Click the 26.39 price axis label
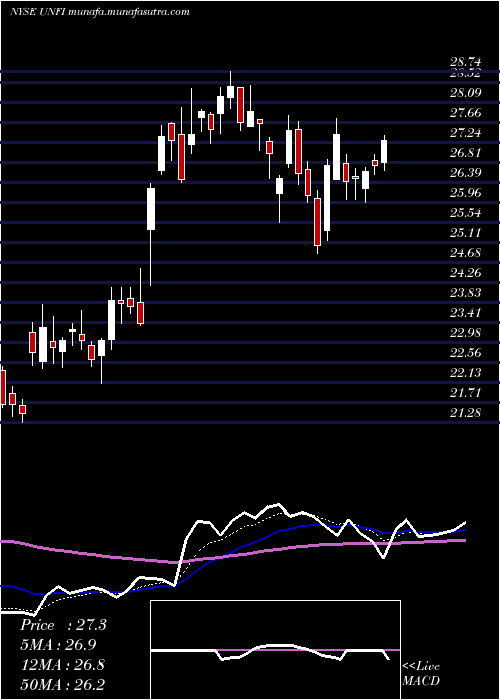This screenshot has height=700, width=500. click(x=465, y=173)
